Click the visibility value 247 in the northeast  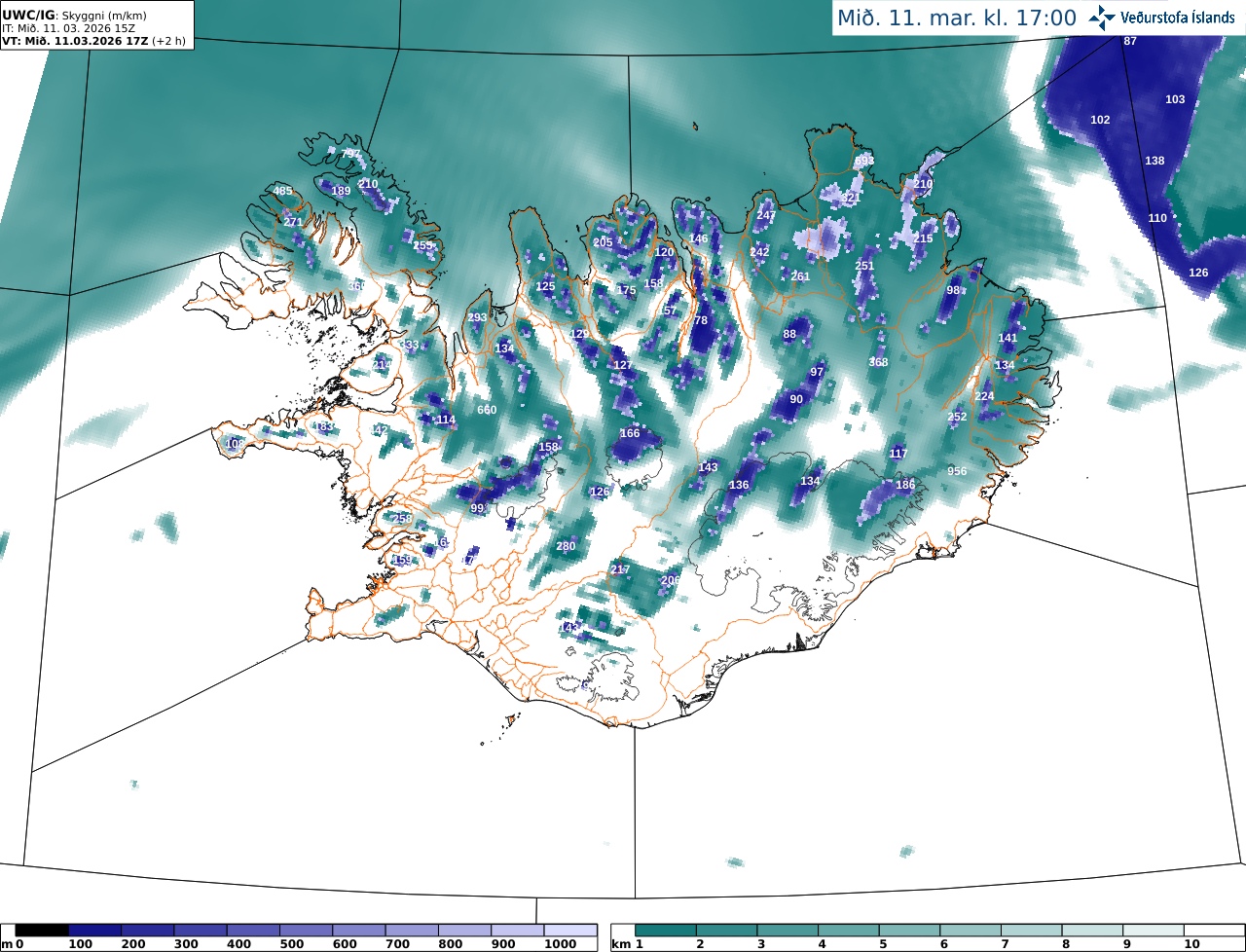(766, 215)
